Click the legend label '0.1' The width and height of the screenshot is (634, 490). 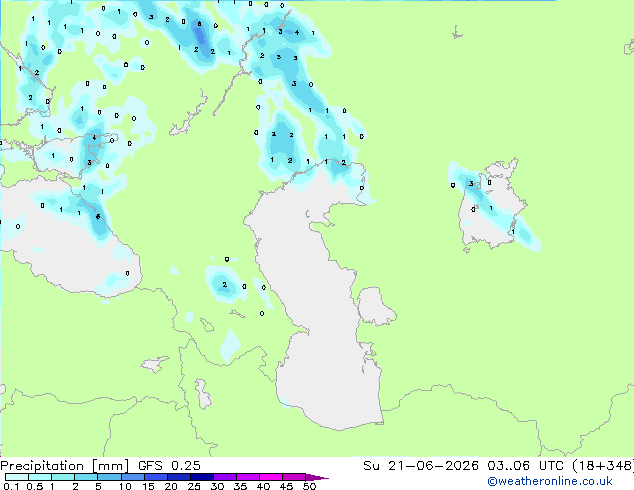11,486
